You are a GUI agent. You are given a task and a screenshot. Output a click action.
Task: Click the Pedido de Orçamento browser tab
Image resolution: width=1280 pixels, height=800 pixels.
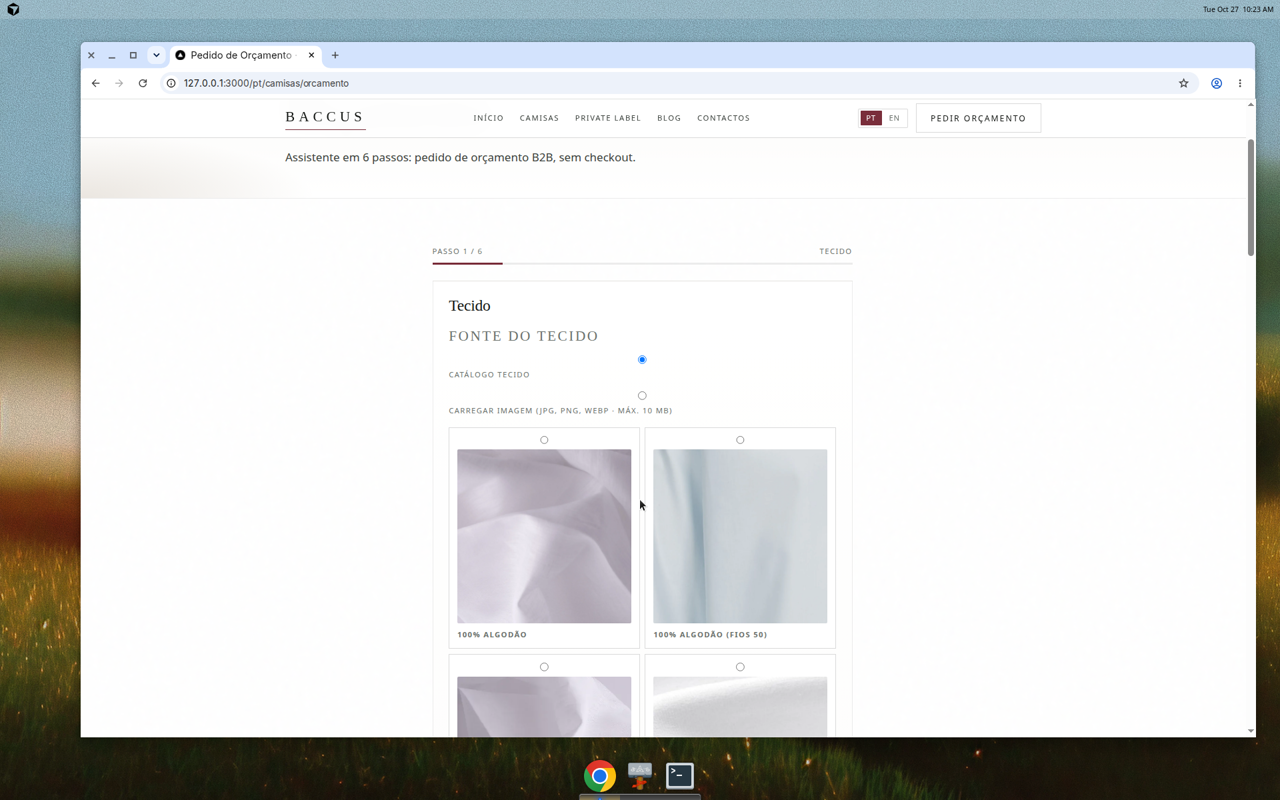pyautogui.click(x=245, y=55)
